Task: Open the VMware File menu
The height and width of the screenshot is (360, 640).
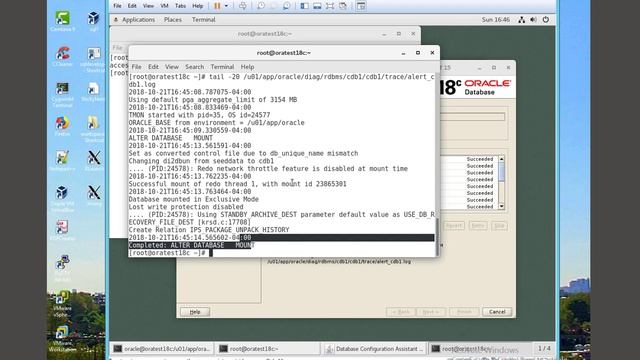Action: pyautogui.click(x=117, y=6)
